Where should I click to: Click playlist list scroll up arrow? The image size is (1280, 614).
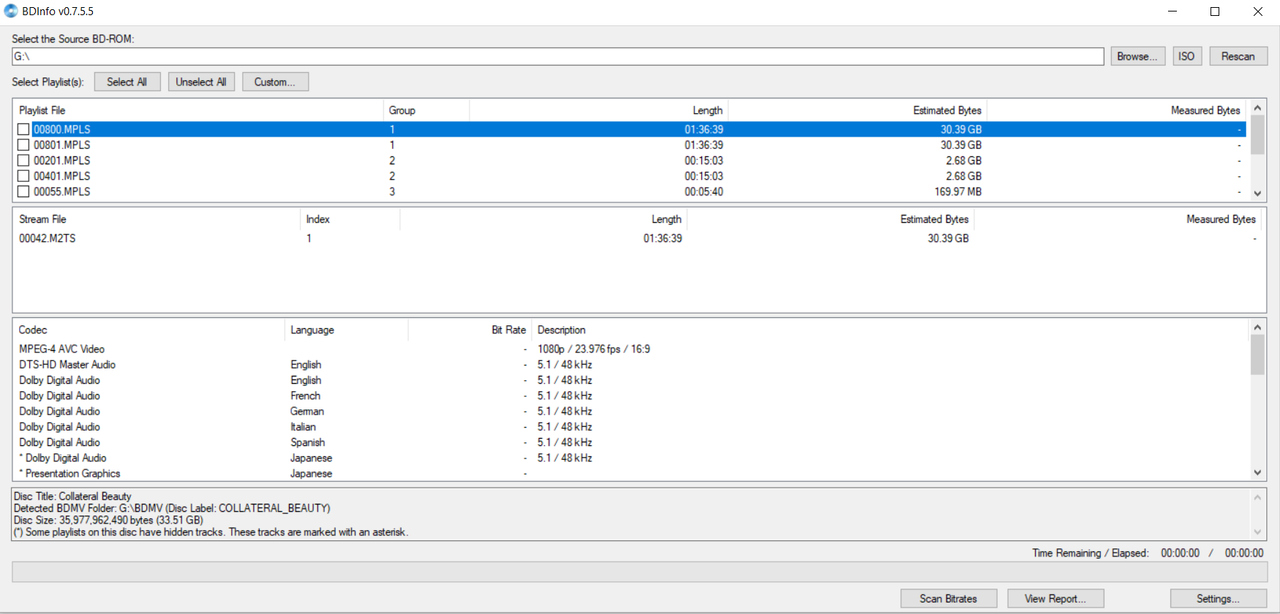click(x=1257, y=106)
